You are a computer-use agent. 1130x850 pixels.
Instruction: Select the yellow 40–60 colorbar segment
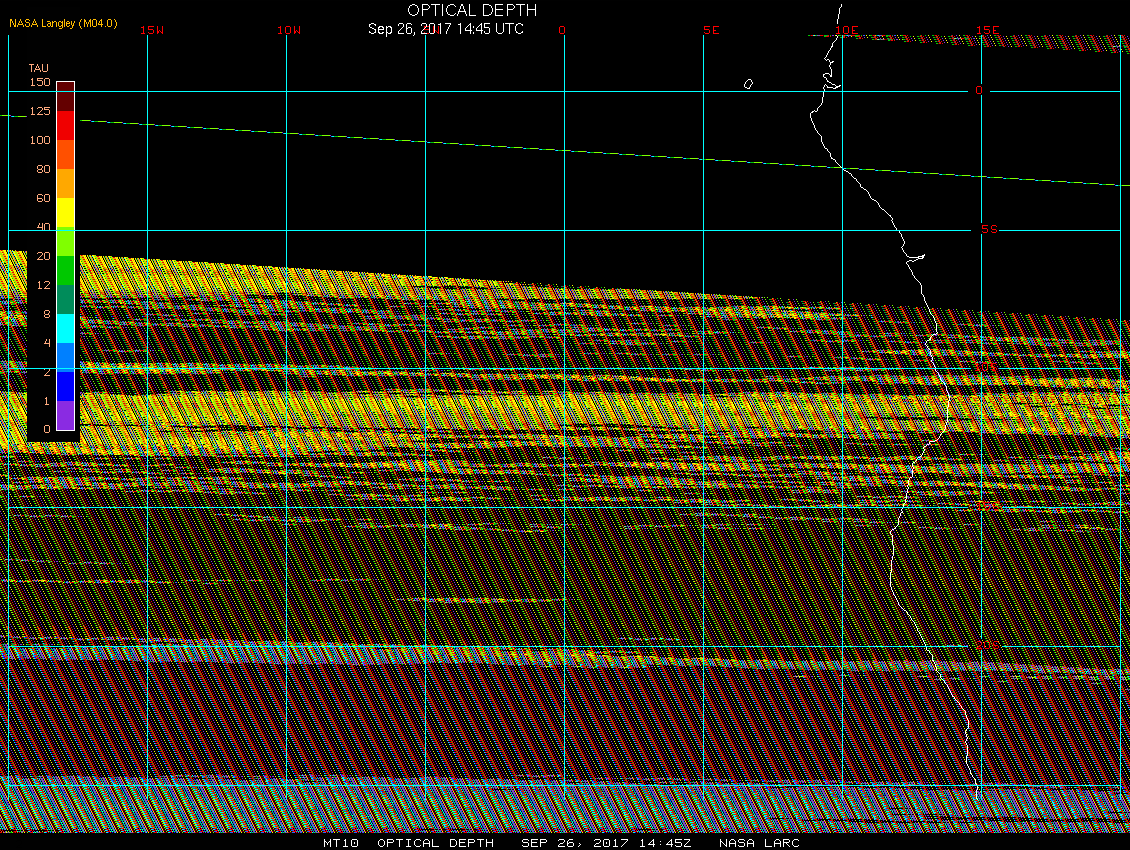click(x=65, y=212)
